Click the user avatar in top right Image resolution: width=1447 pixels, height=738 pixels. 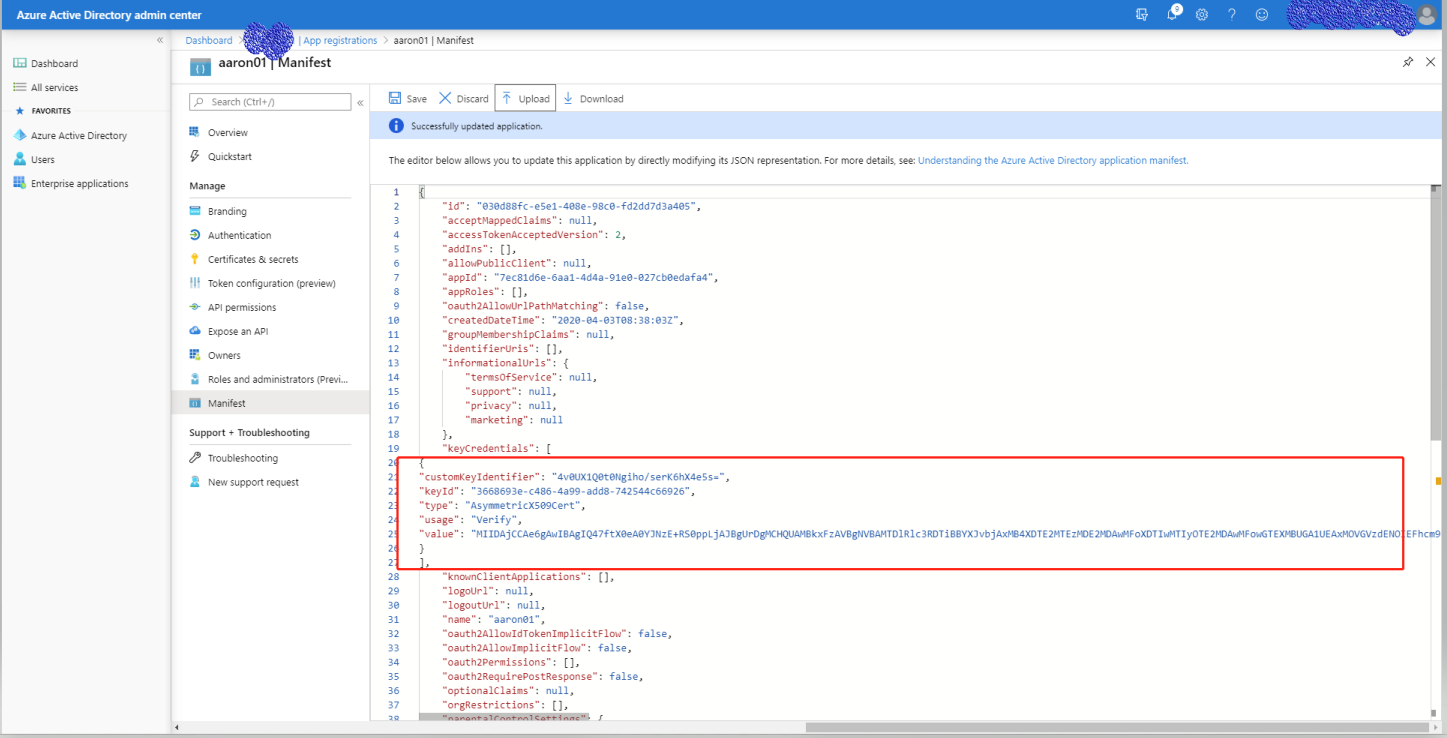click(1427, 14)
